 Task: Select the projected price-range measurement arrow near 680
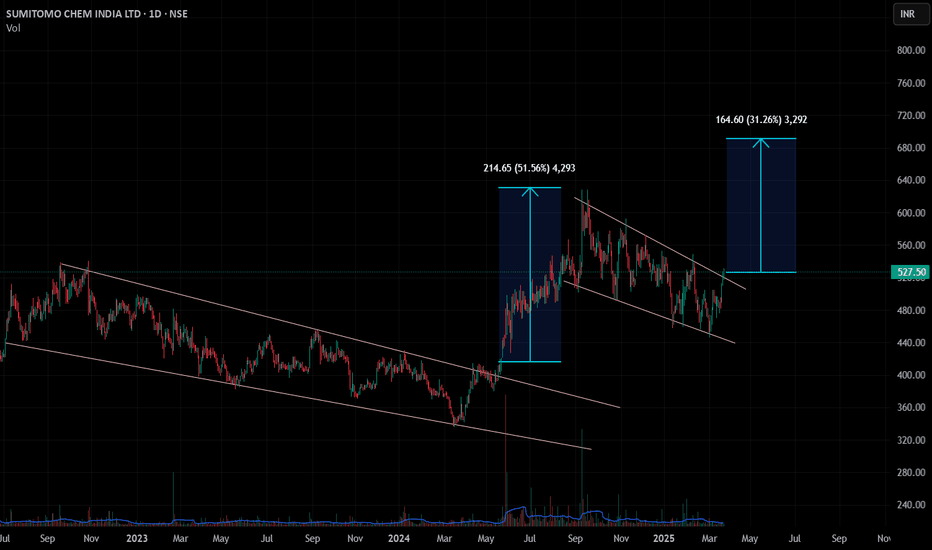(x=761, y=205)
